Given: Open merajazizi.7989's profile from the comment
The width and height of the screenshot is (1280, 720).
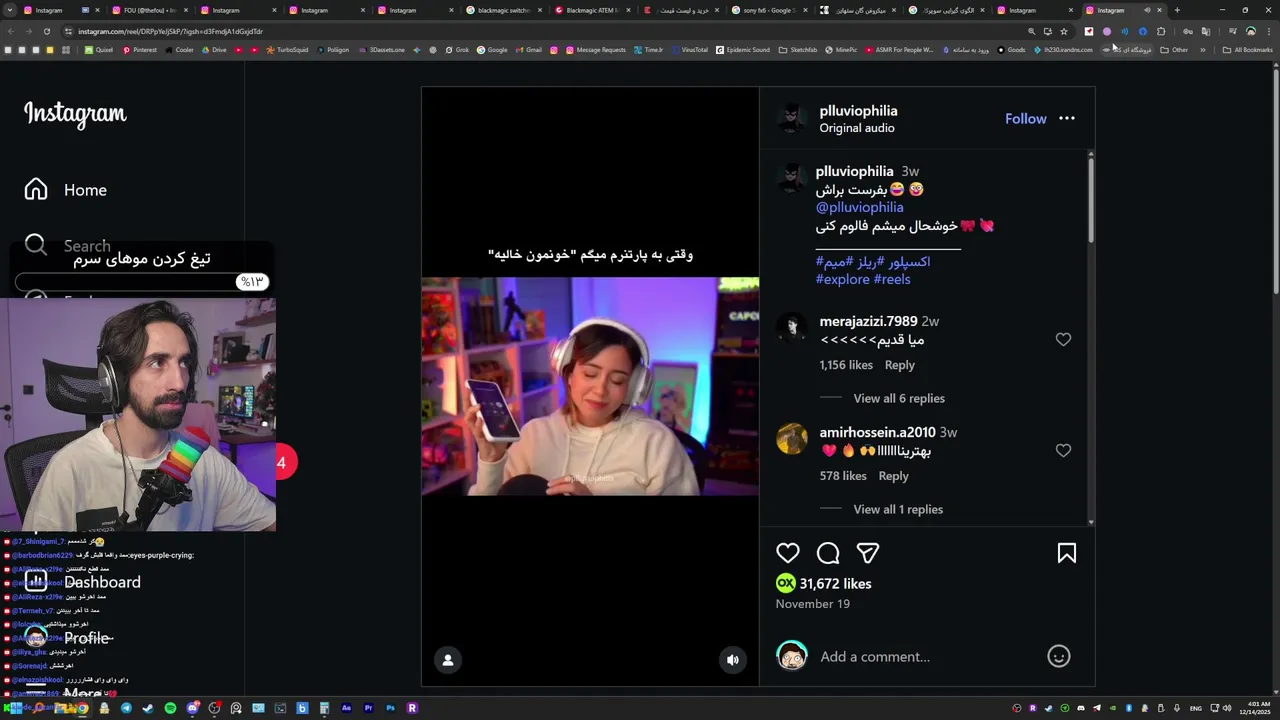Looking at the screenshot, I should pyautogui.click(x=868, y=321).
